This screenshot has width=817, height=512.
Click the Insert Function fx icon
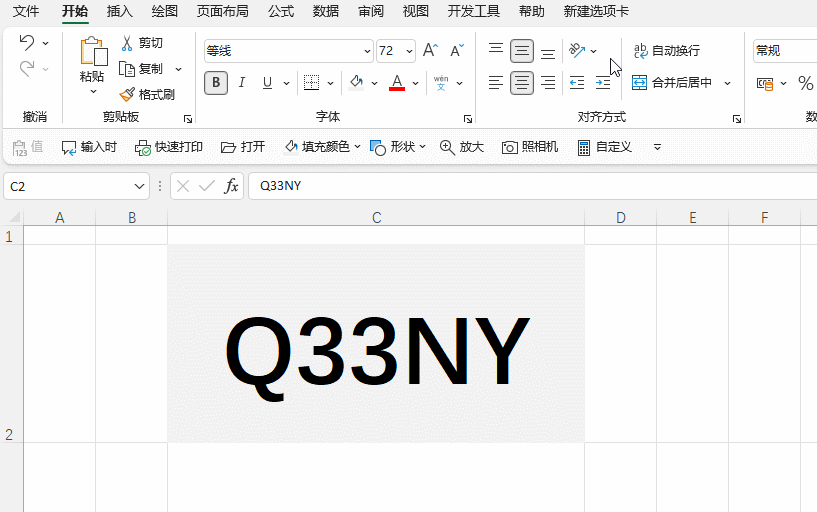[231, 186]
